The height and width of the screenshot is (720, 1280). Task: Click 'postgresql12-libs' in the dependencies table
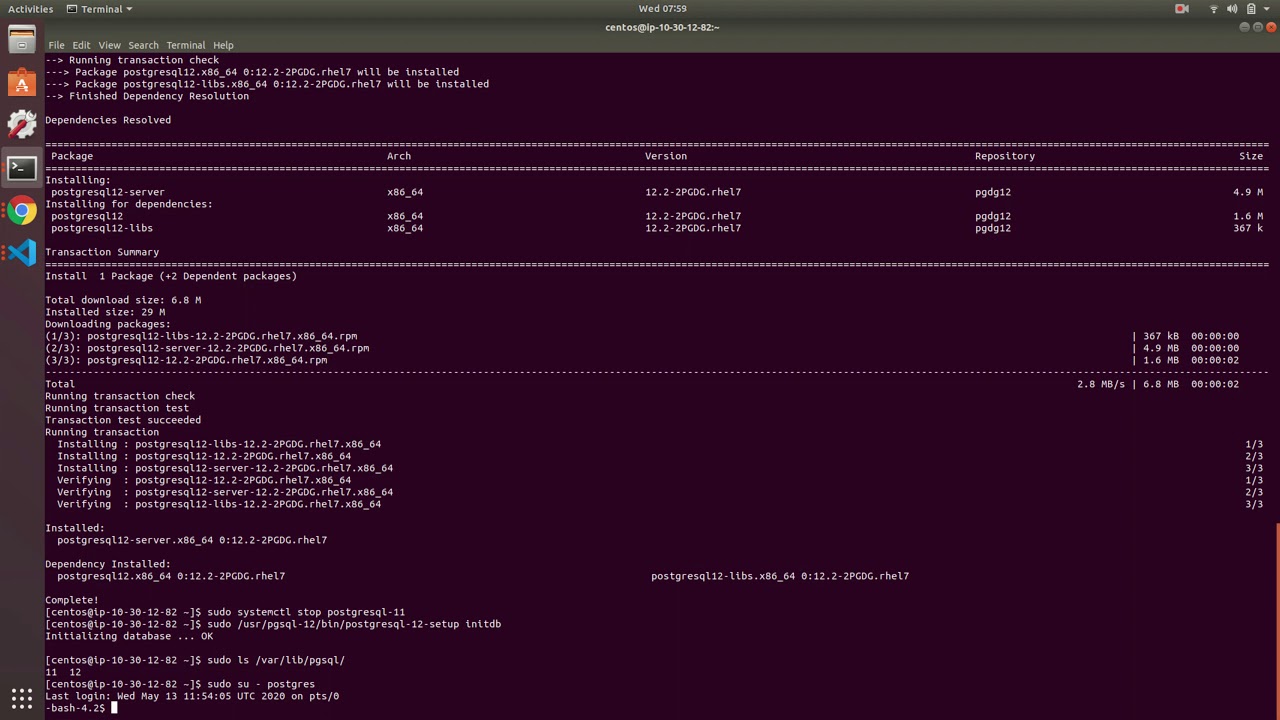click(x=102, y=228)
